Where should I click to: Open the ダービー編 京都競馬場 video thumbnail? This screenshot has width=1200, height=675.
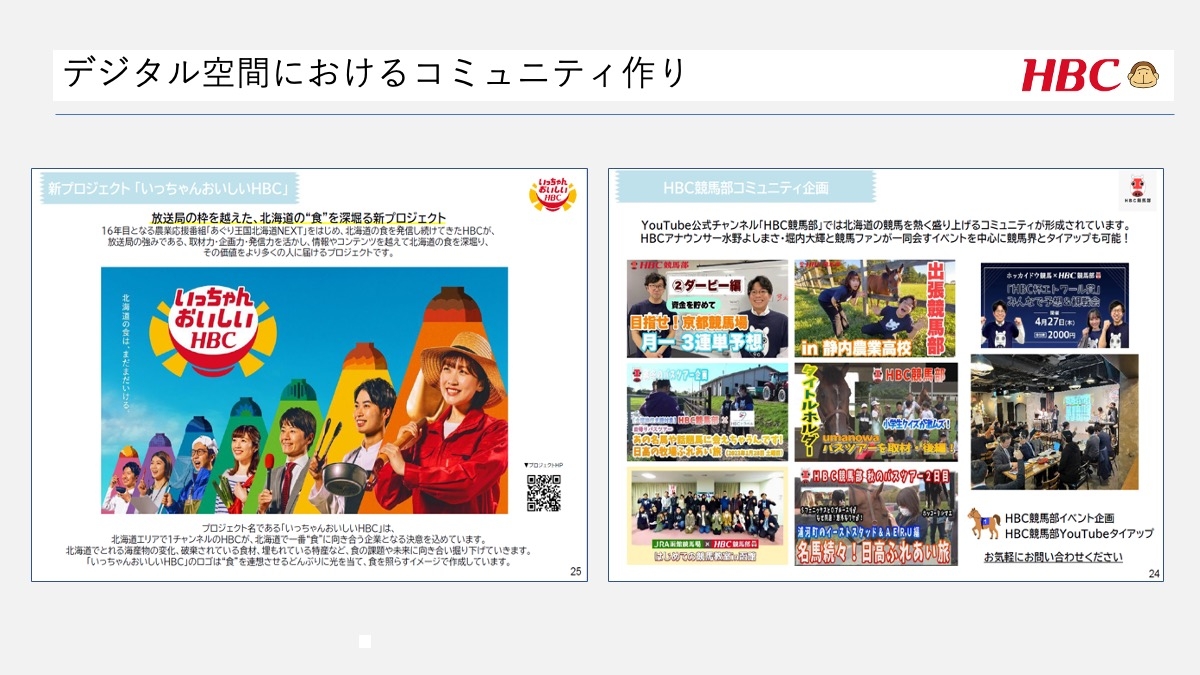coord(707,308)
